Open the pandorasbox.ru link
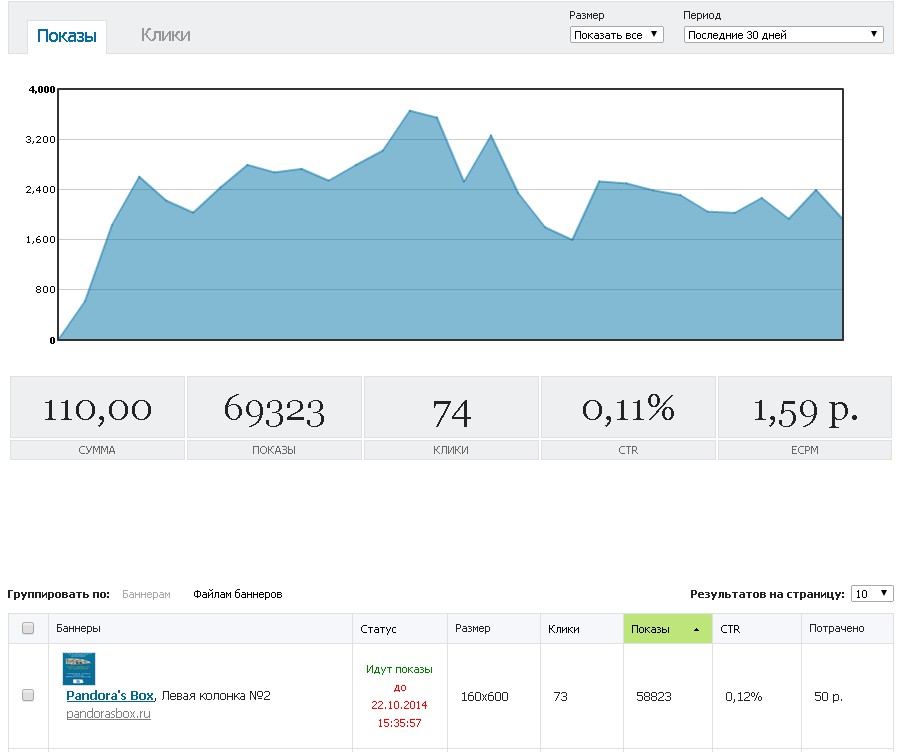This screenshot has height=752, width=907. [108, 714]
